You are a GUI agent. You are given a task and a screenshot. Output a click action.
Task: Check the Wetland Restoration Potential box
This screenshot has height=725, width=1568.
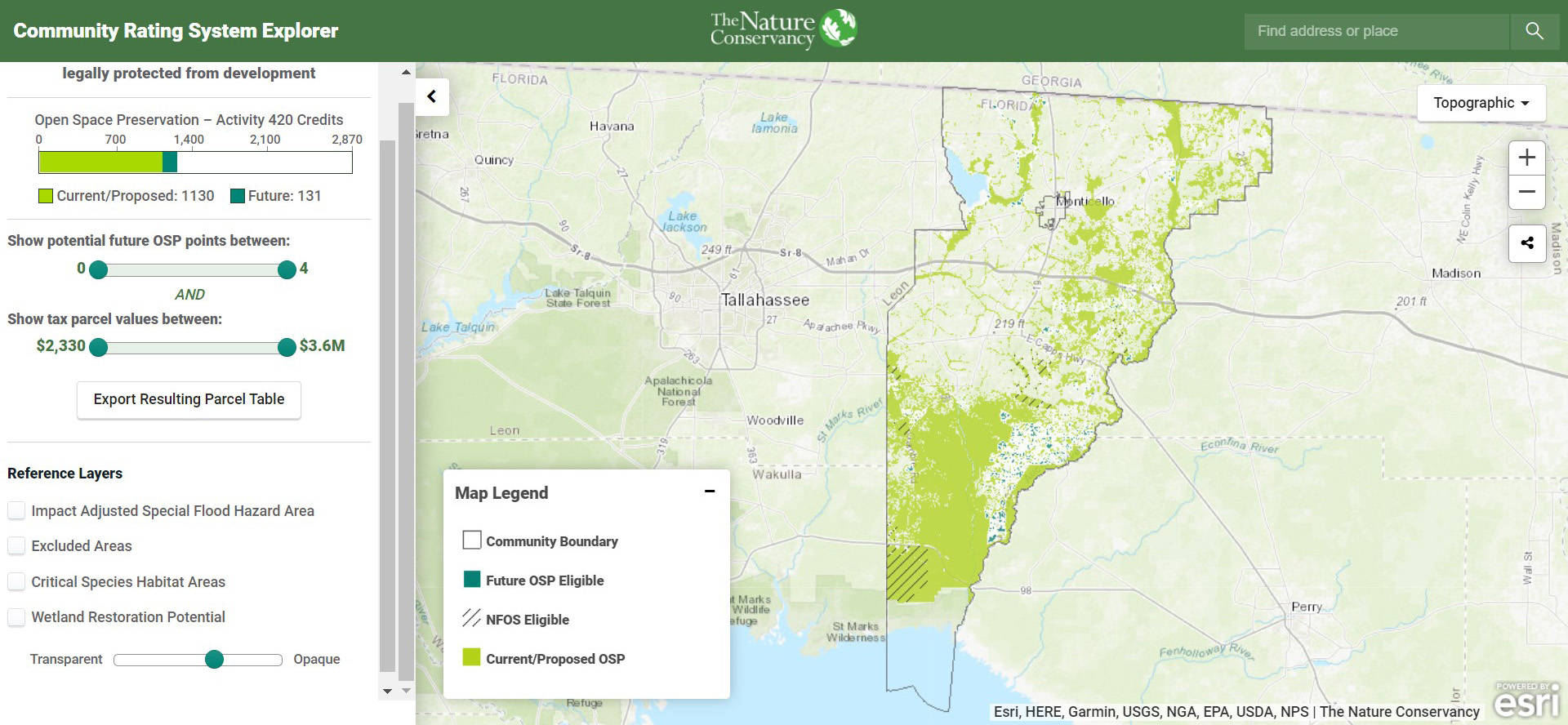click(16, 617)
